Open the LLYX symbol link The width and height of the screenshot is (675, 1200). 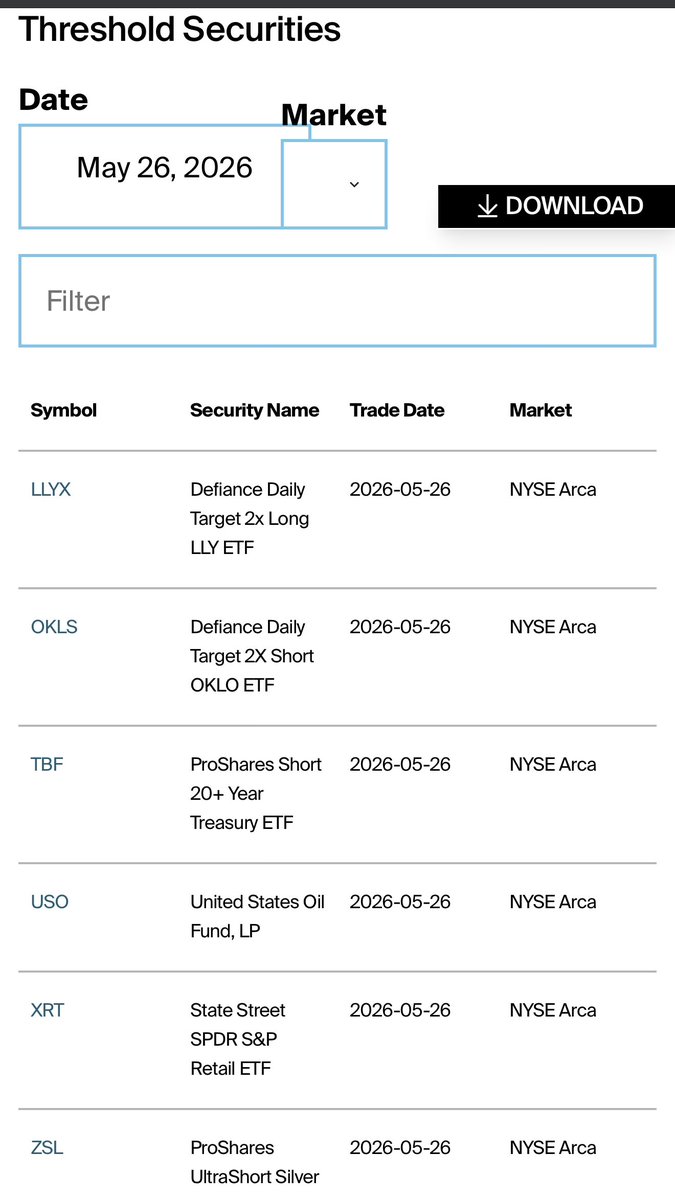point(51,490)
